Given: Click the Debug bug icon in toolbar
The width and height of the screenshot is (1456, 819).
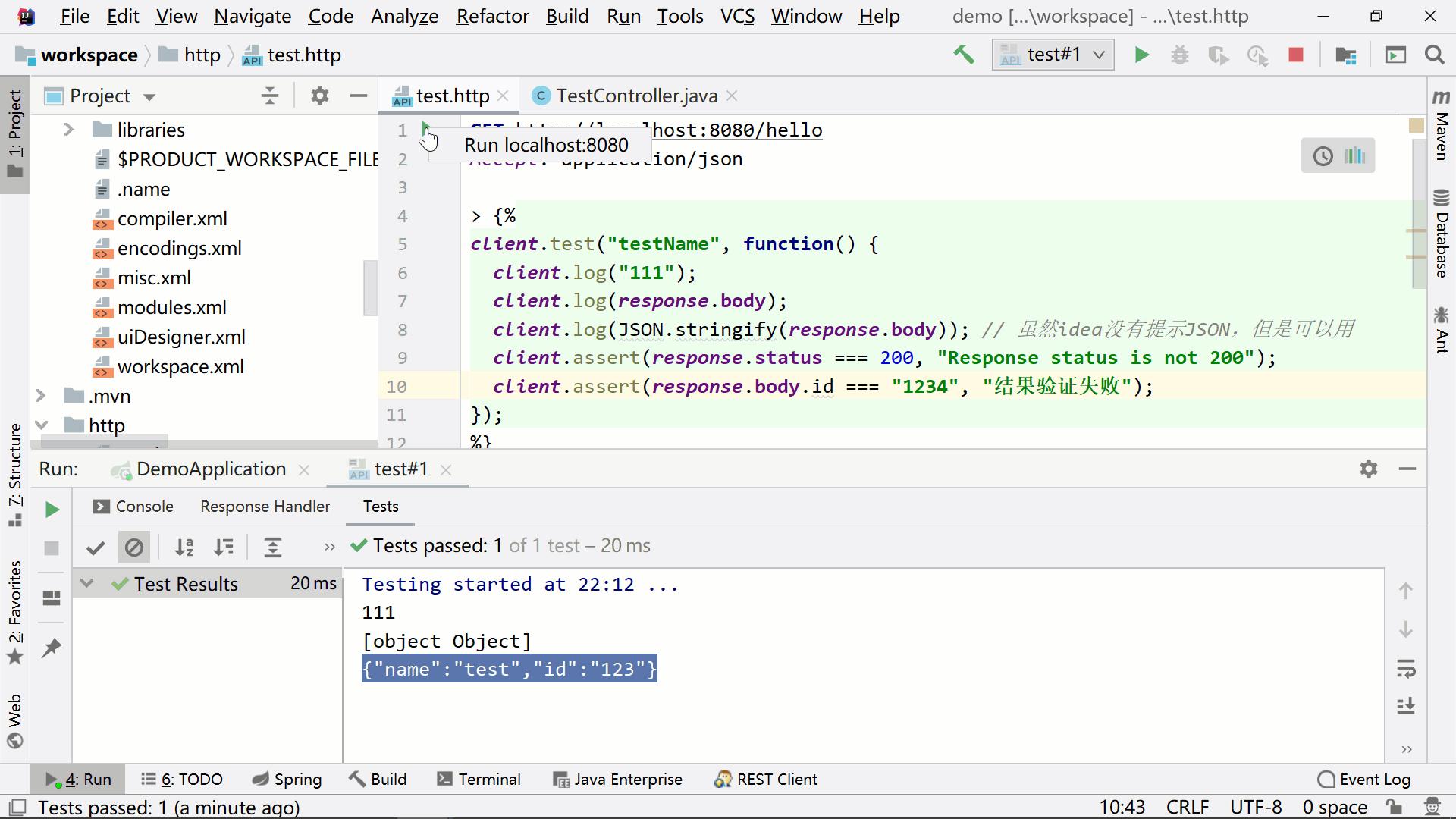Looking at the screenshot, I should pos(1179,55).
